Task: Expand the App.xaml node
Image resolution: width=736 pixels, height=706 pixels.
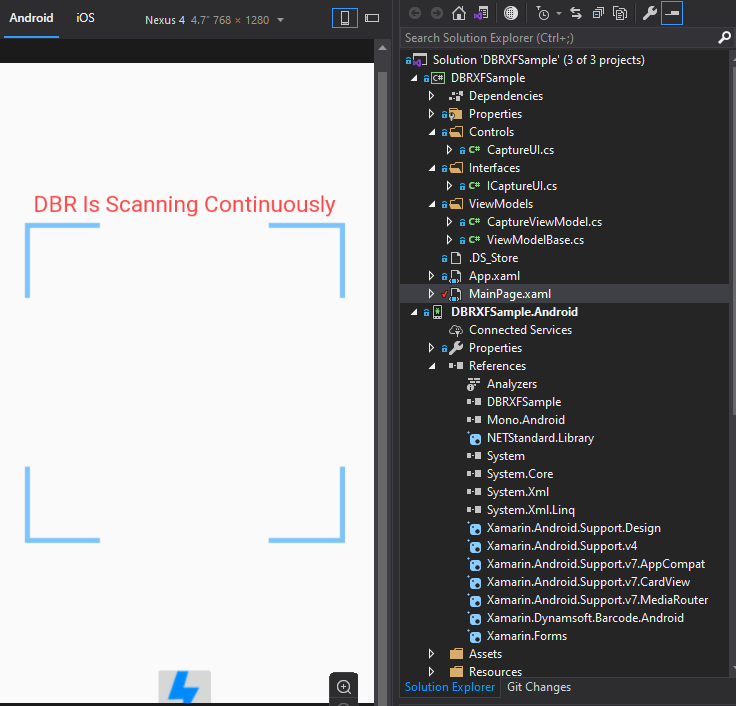Action: tap(431, 276)
